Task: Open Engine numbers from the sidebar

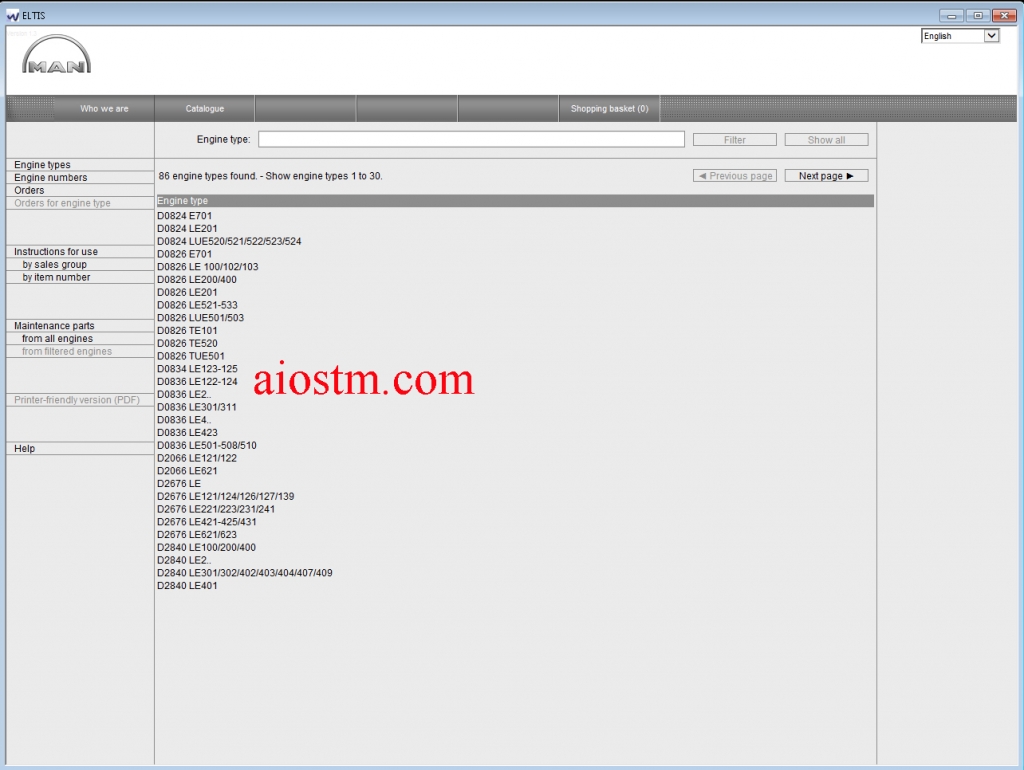Action: 48,177
